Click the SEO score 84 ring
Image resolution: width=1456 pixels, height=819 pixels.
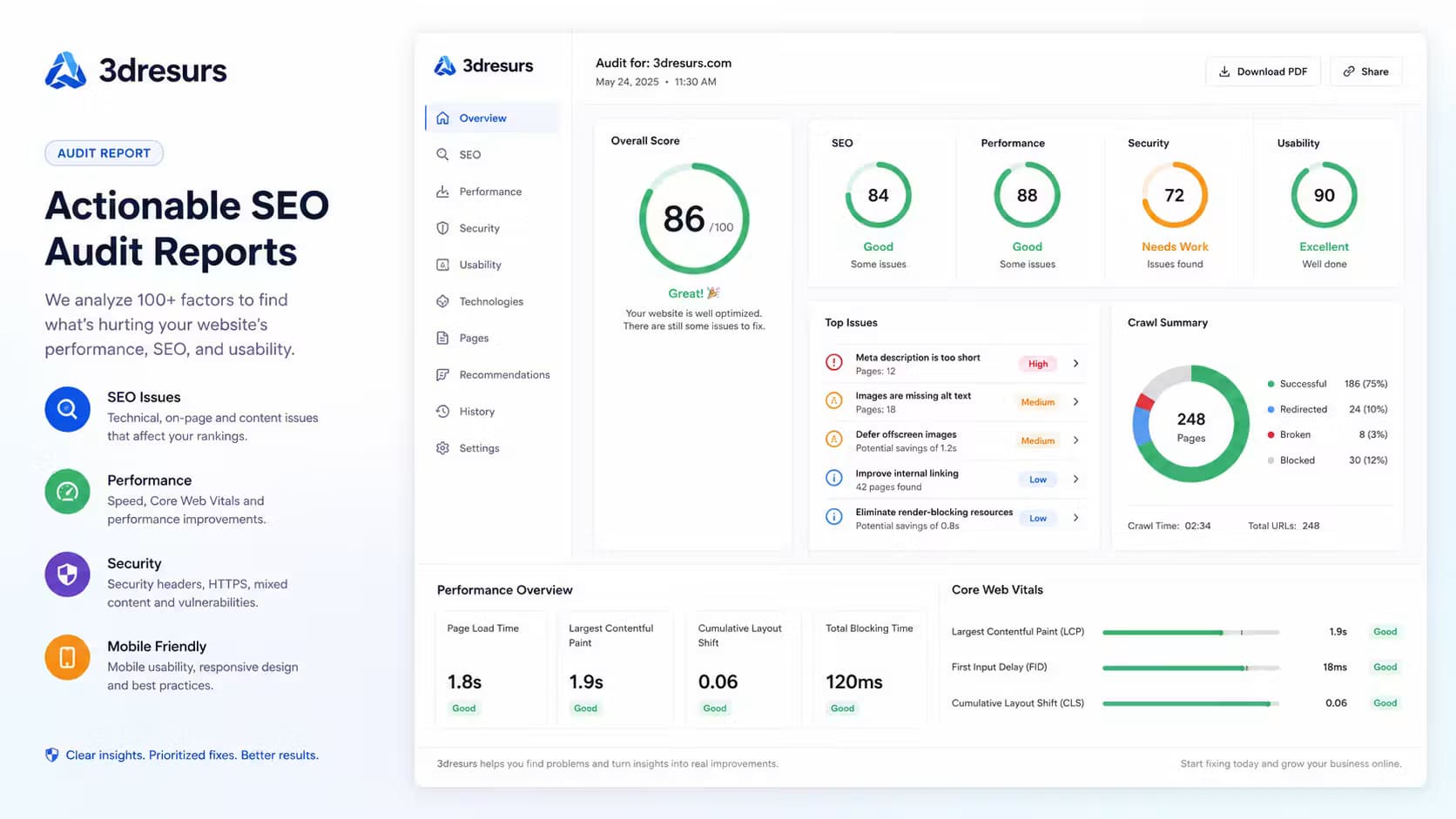point(878,195)
